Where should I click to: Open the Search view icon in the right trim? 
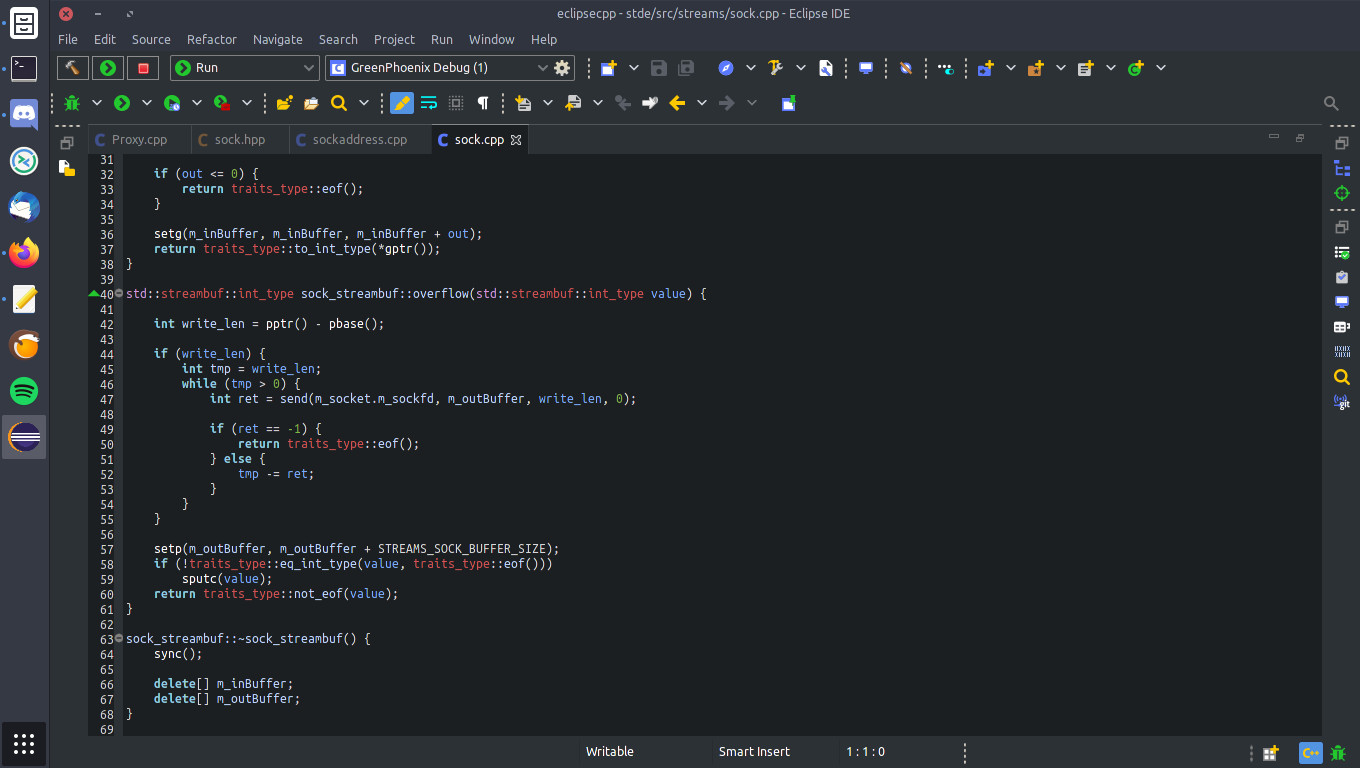click(x=1342, y=377)
